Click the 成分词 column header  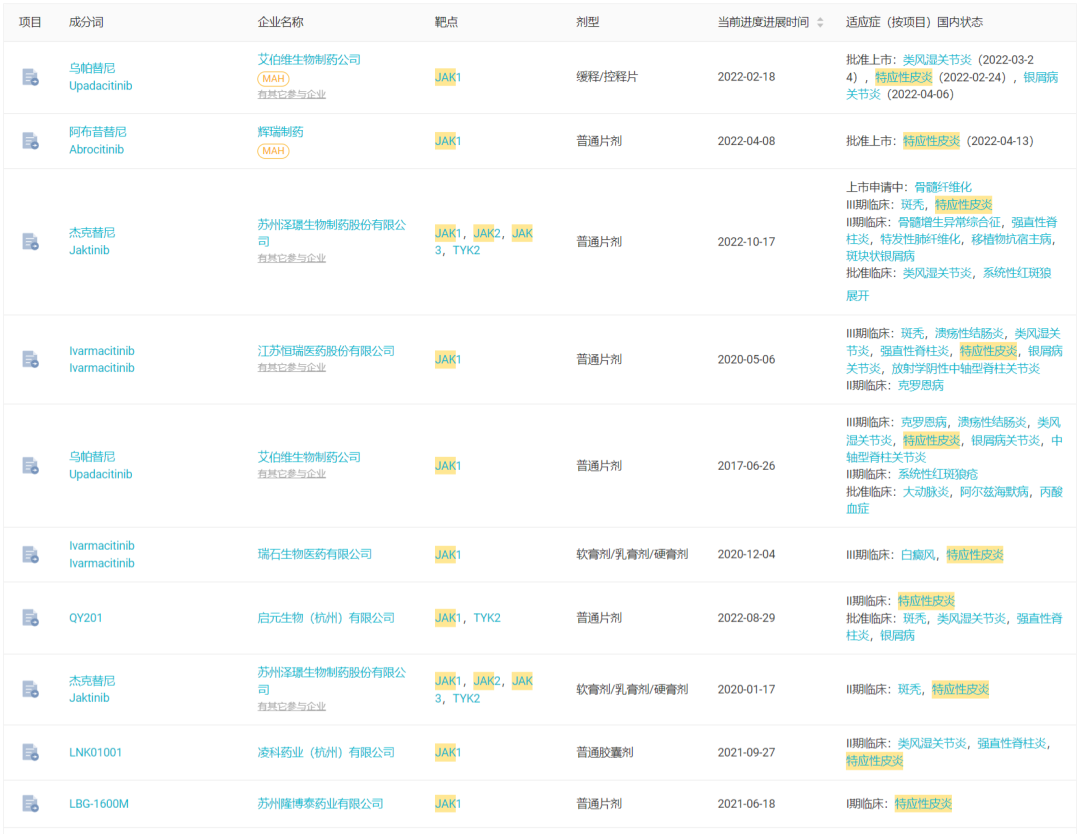click(x=86, y=22)
